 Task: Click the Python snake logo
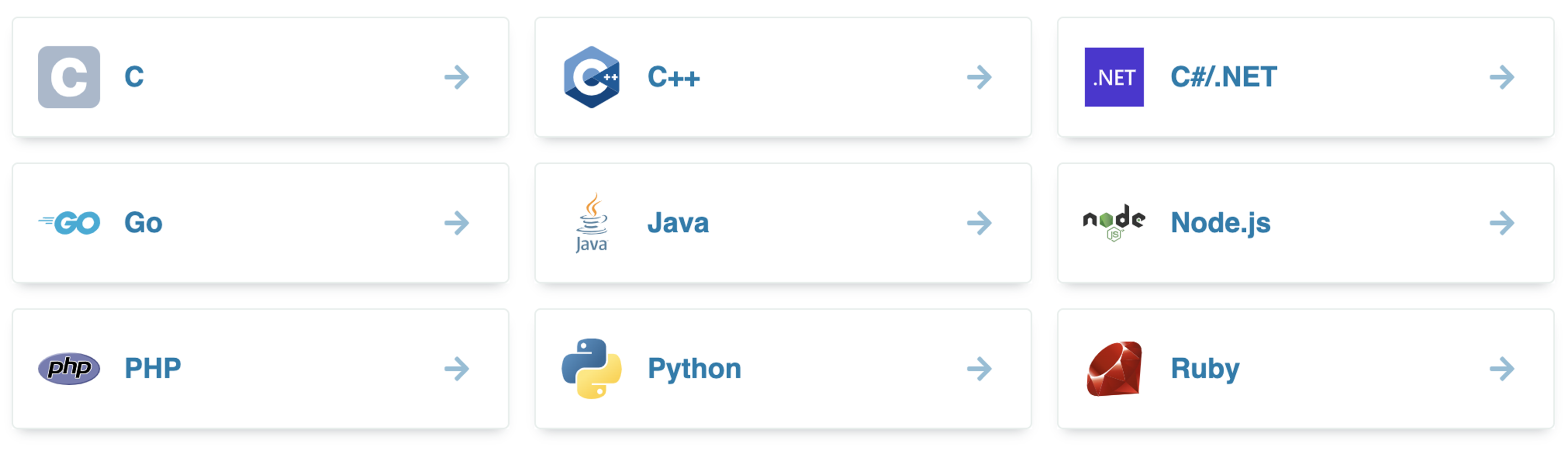591,368
